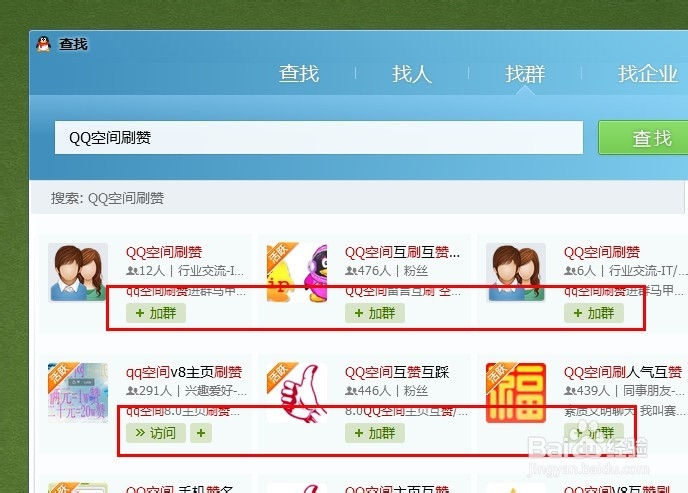
Task: Go to the 找企业 tab
Action: (x=647, y=73)
